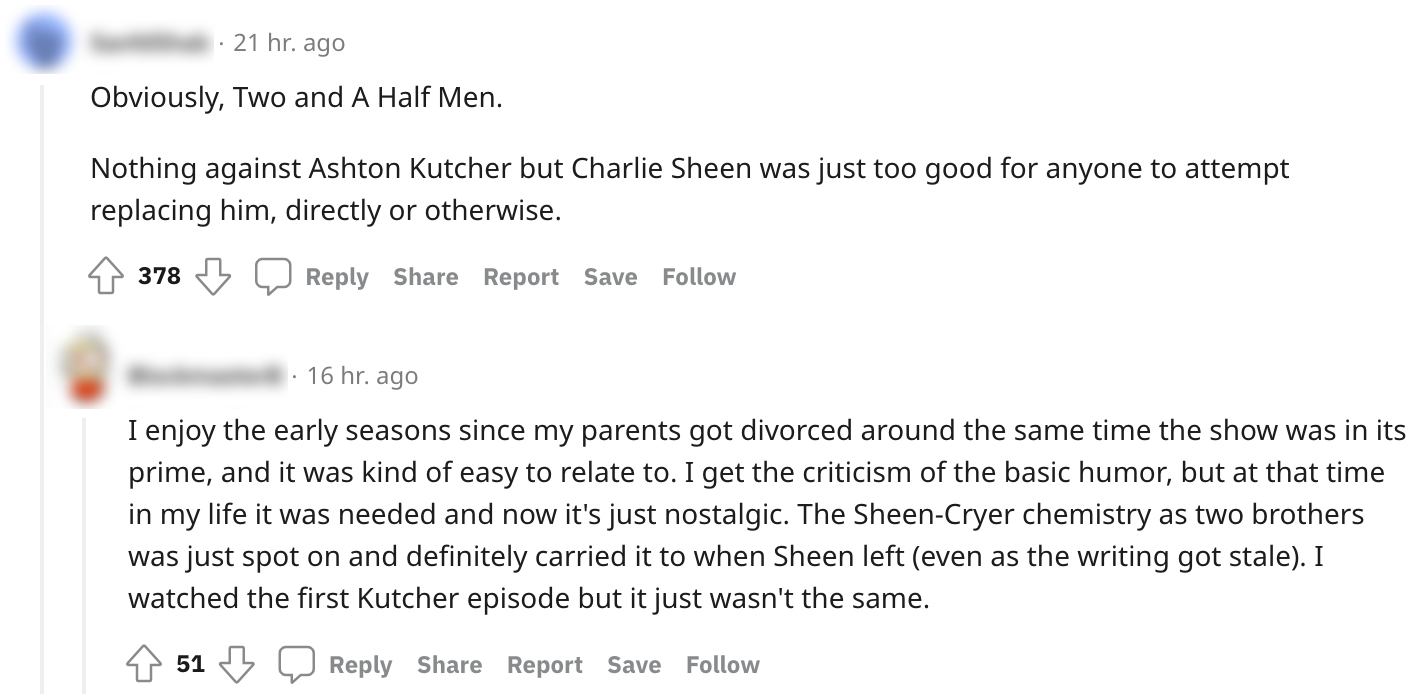This screenshot has width=1428, height=694.
Task: Downvote the reply about early seasons
Action: tap(236, 665)
